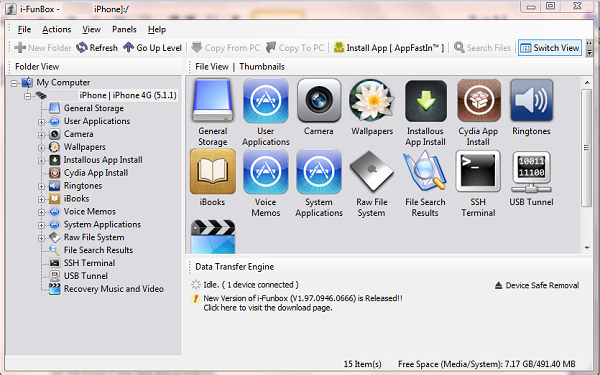Open the Actions menu

(x=57, y=29)
